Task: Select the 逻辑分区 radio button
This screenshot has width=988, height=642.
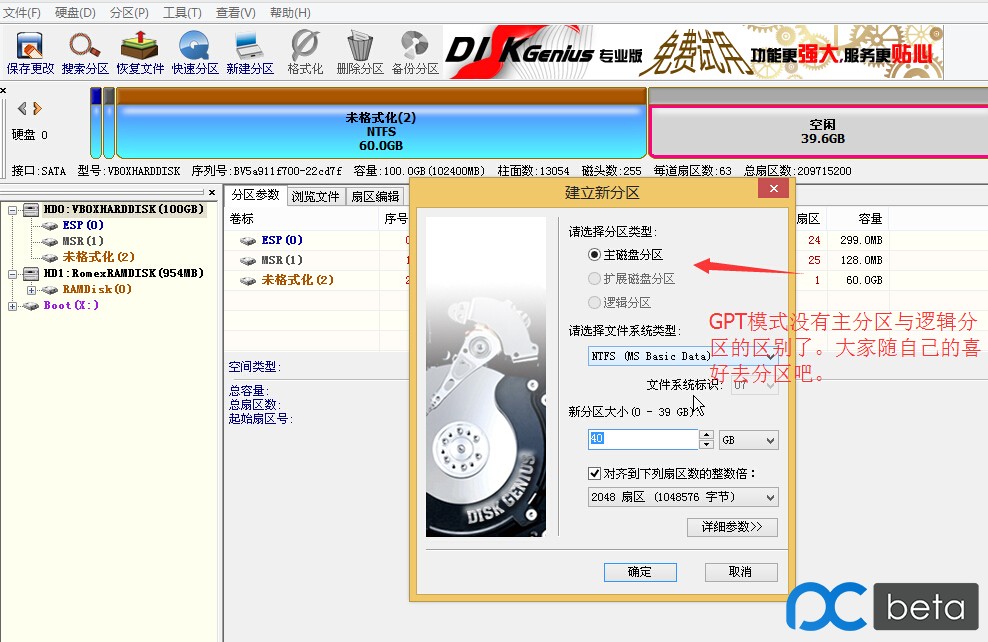Action: click(x=594, y=304)
